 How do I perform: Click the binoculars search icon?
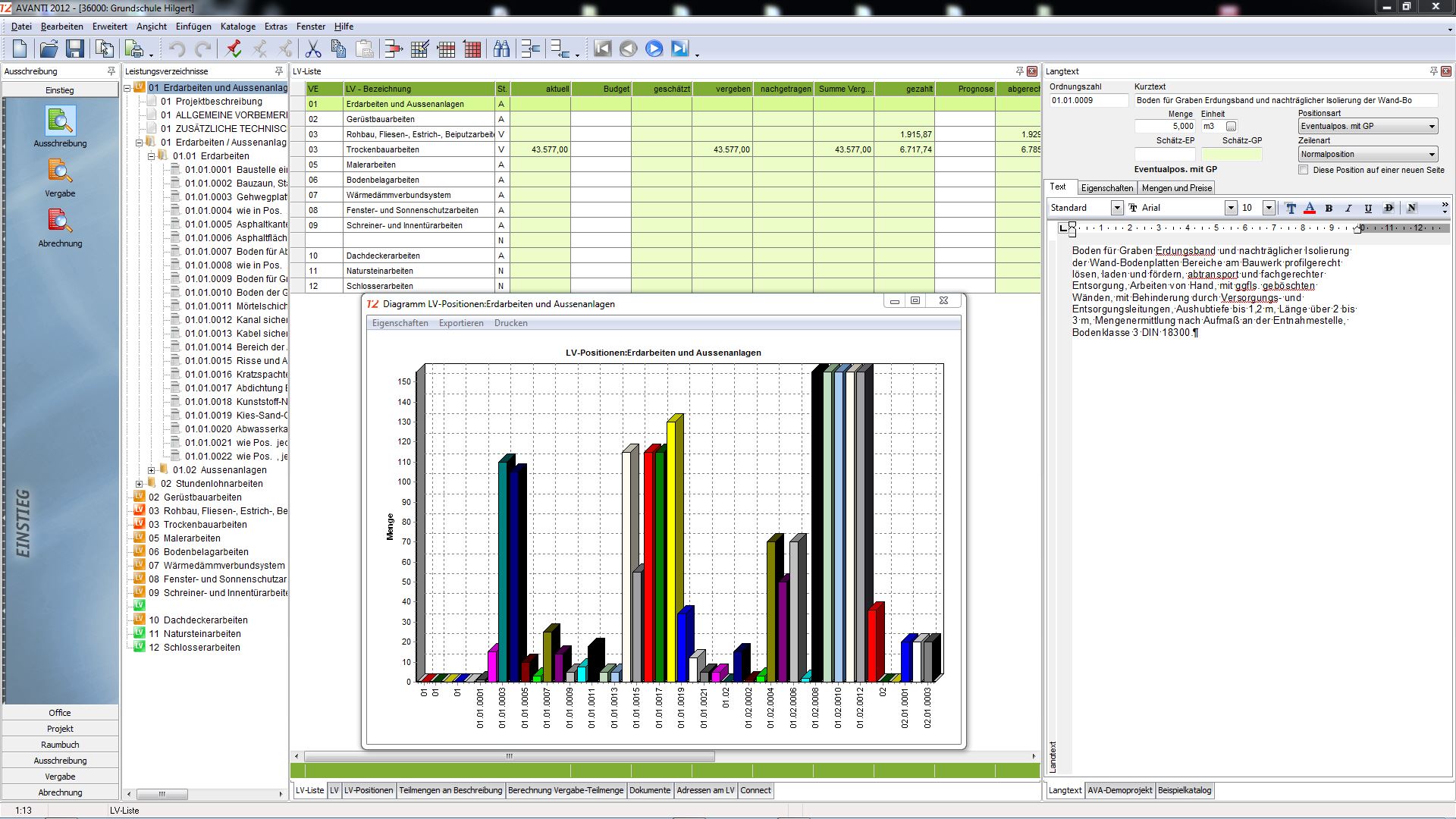click(x=501, y=49)
